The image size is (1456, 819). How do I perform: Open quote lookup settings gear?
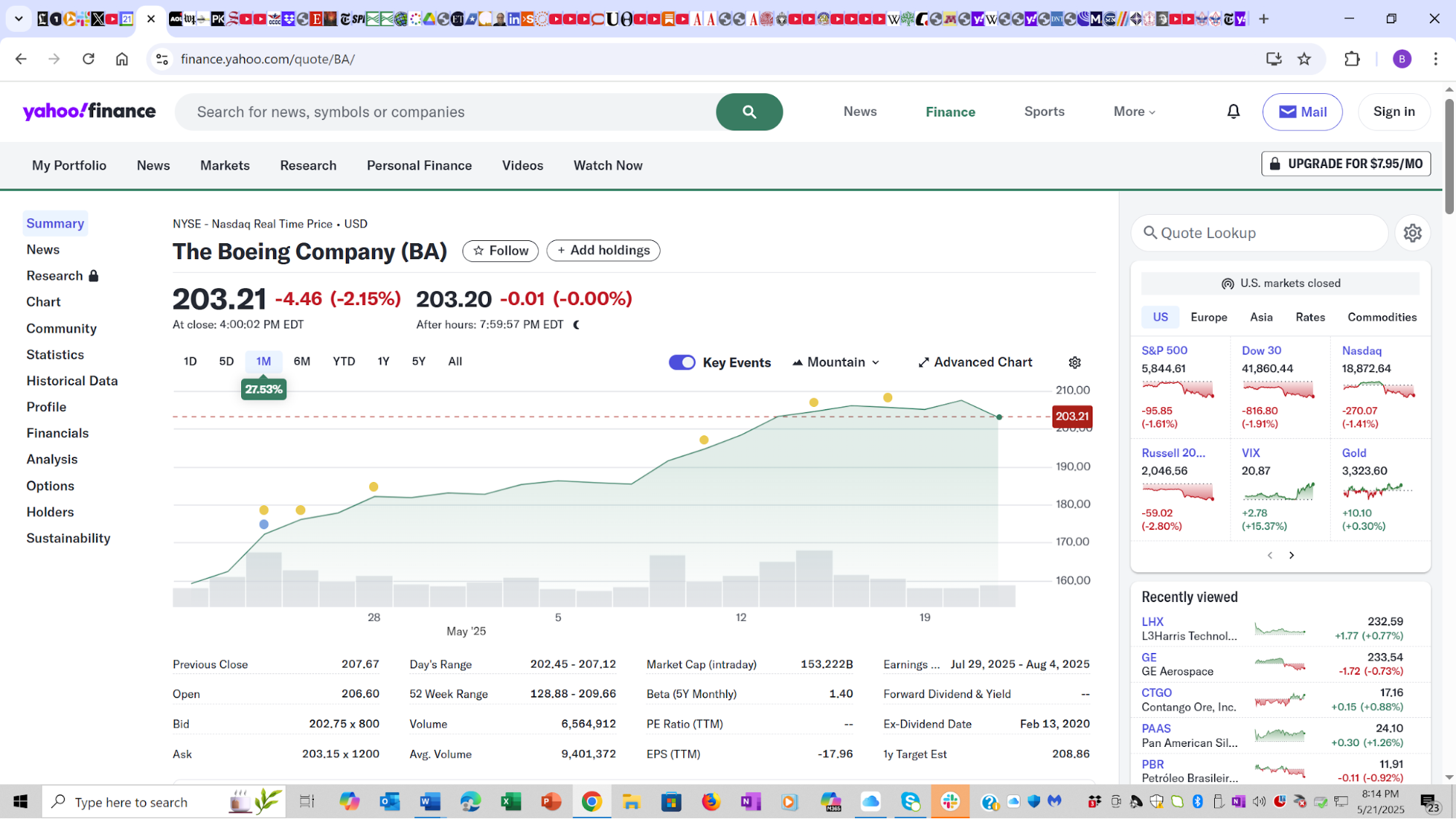pyautogui.click(x=1412, y=233)
